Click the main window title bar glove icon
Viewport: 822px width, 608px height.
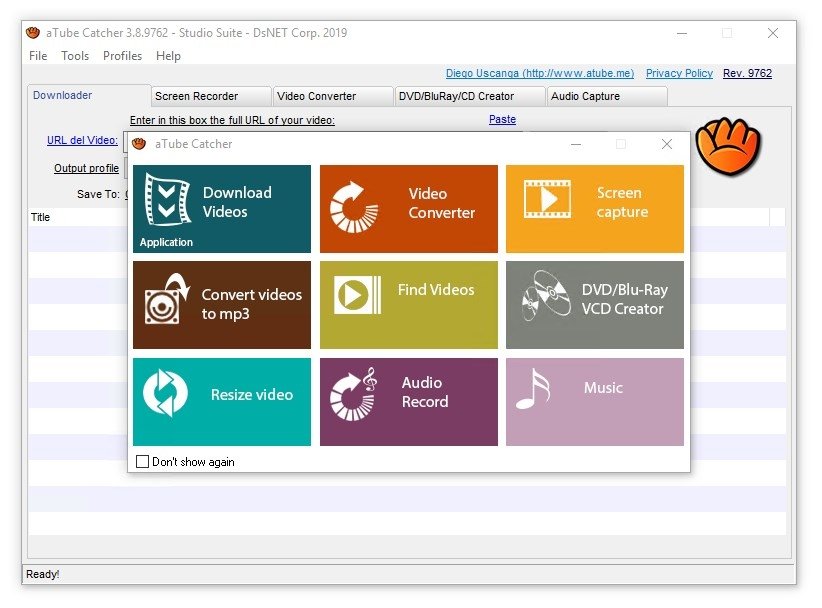point(33,32)
